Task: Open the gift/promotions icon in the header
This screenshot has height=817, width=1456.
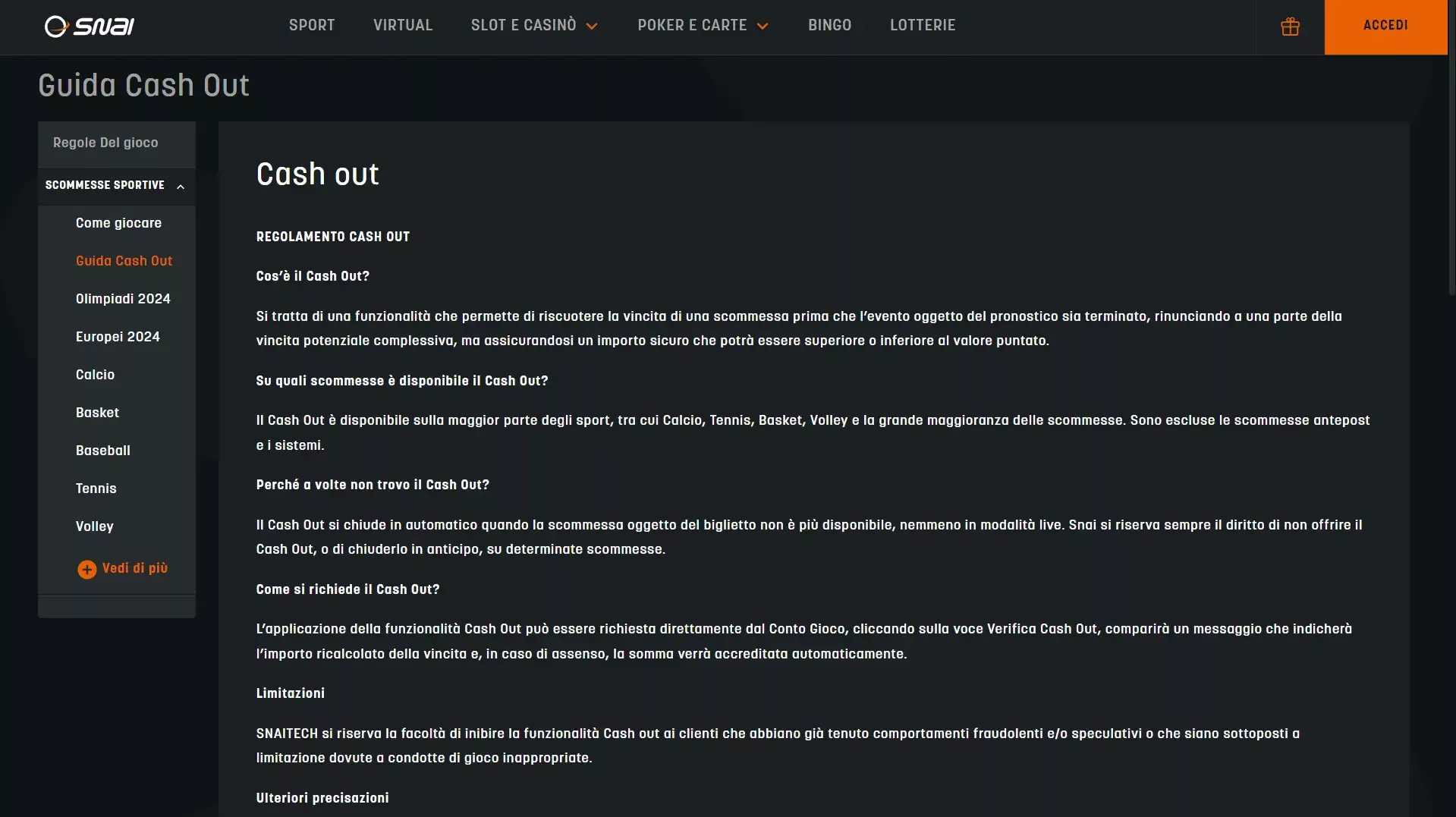Action: click(x=1289, y=27)
